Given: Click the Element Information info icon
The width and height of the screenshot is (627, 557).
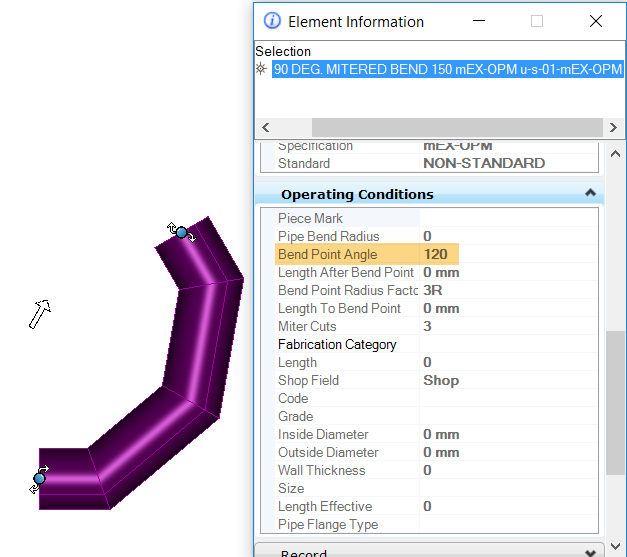Looking at the screenshot, I should click(x=272, y=21).
